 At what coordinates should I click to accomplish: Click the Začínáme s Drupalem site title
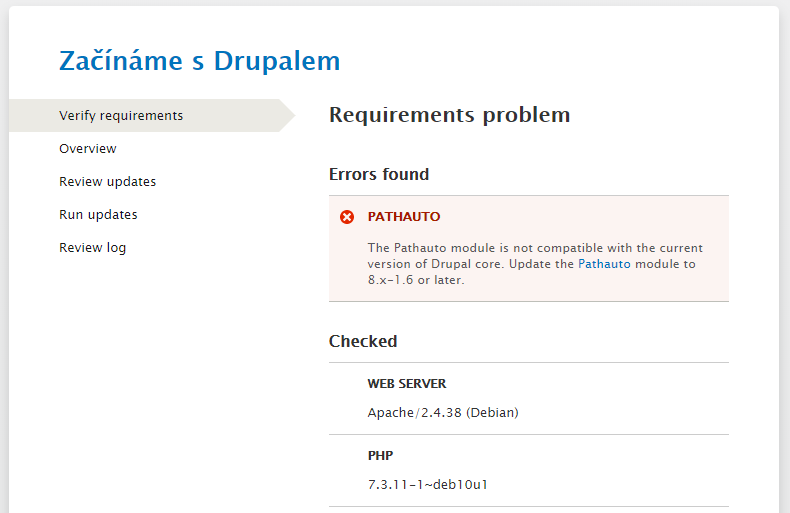click(200, 61)
